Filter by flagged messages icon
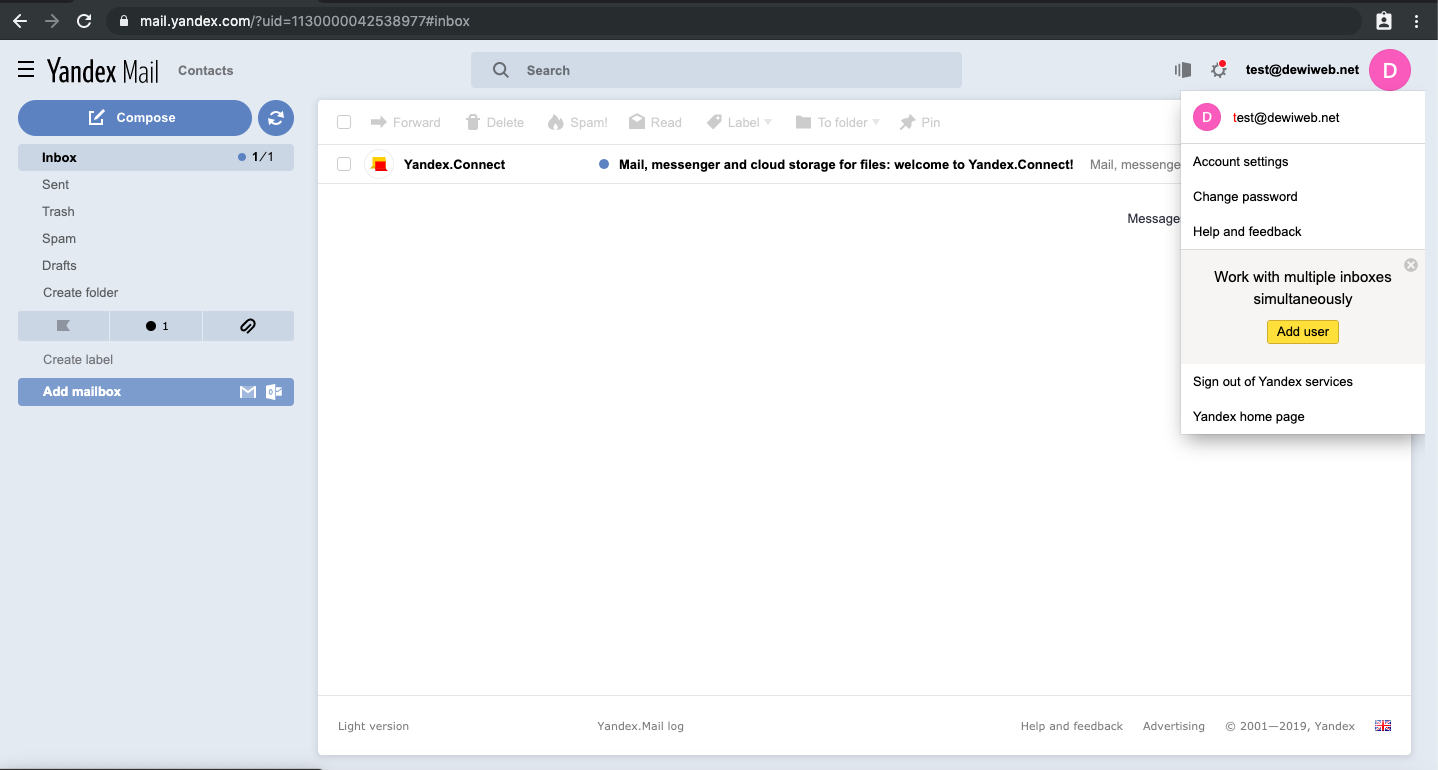Screen dimensions: 1438x770 [63, 326]
